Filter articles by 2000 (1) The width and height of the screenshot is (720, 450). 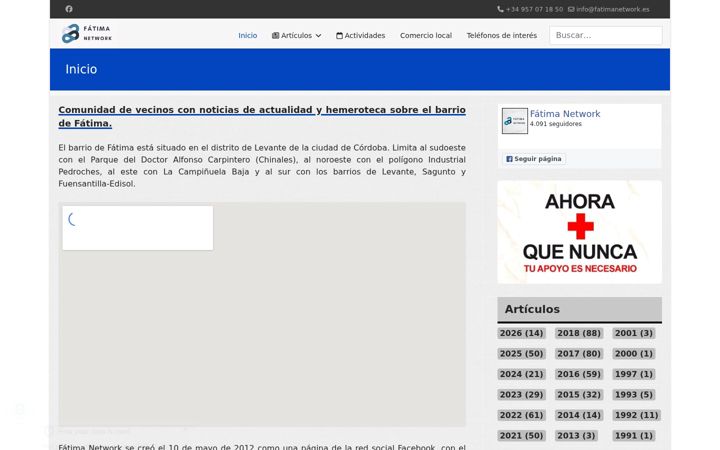[x=634, y=354]
